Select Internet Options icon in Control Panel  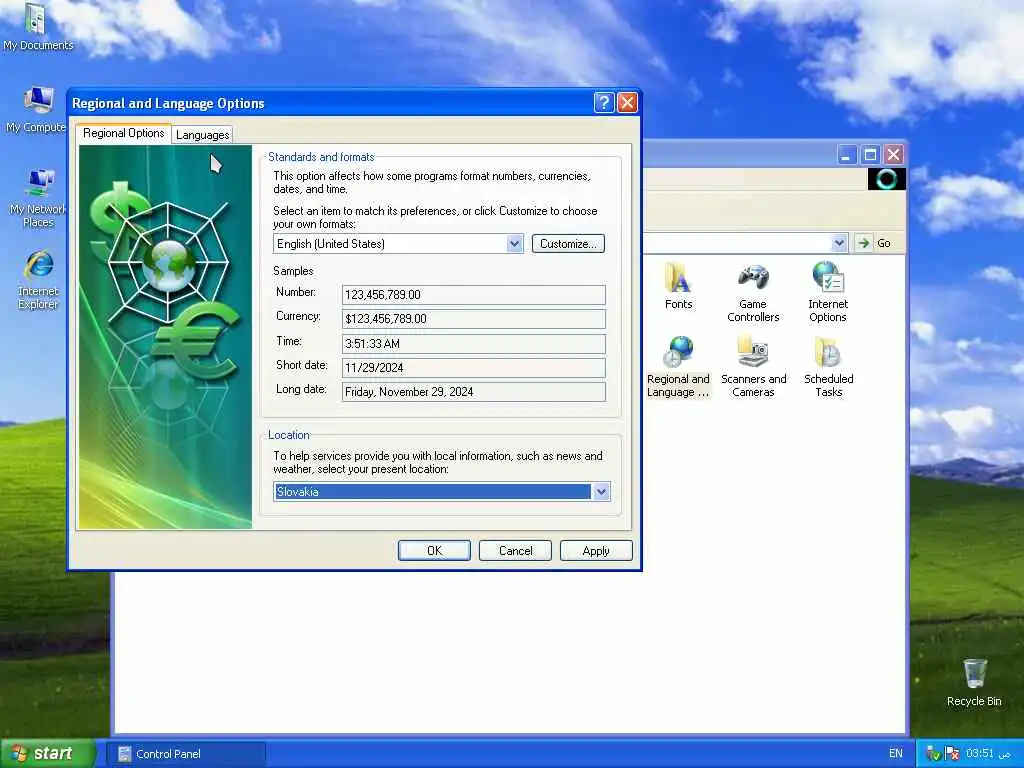[x=827, y=292]
